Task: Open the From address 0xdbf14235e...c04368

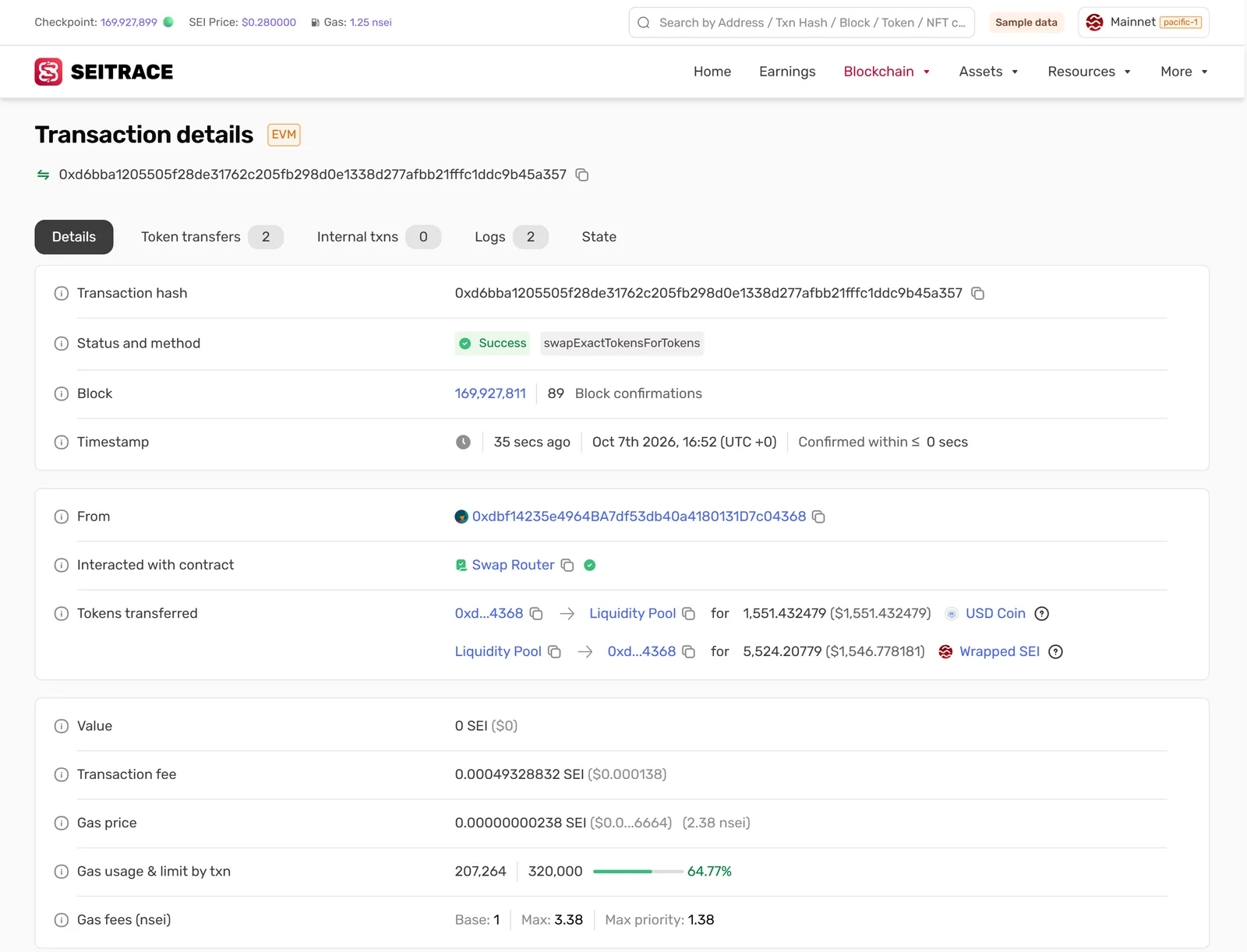Action: click(639, 517)
